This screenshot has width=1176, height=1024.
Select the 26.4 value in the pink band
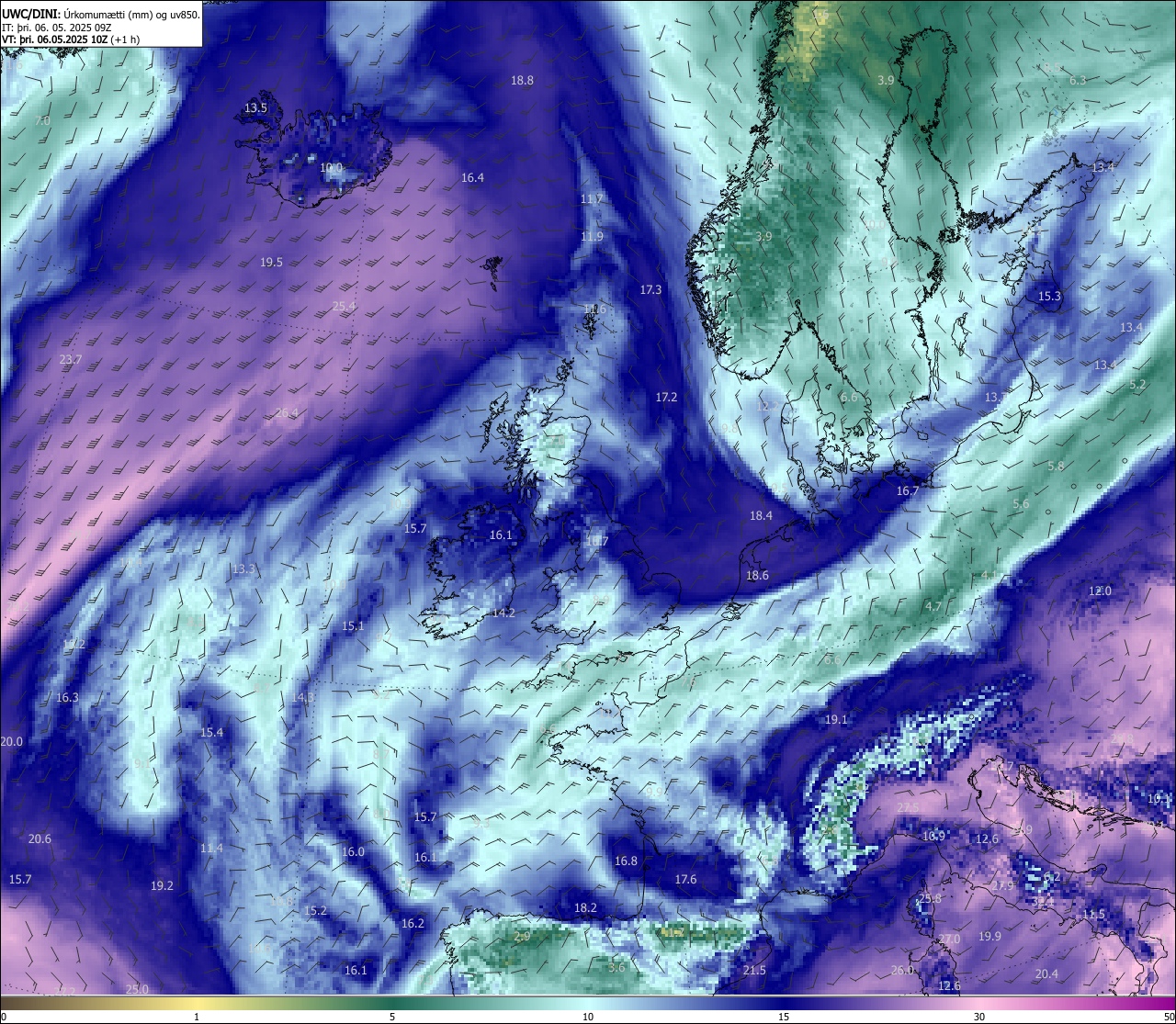[287, 412]
